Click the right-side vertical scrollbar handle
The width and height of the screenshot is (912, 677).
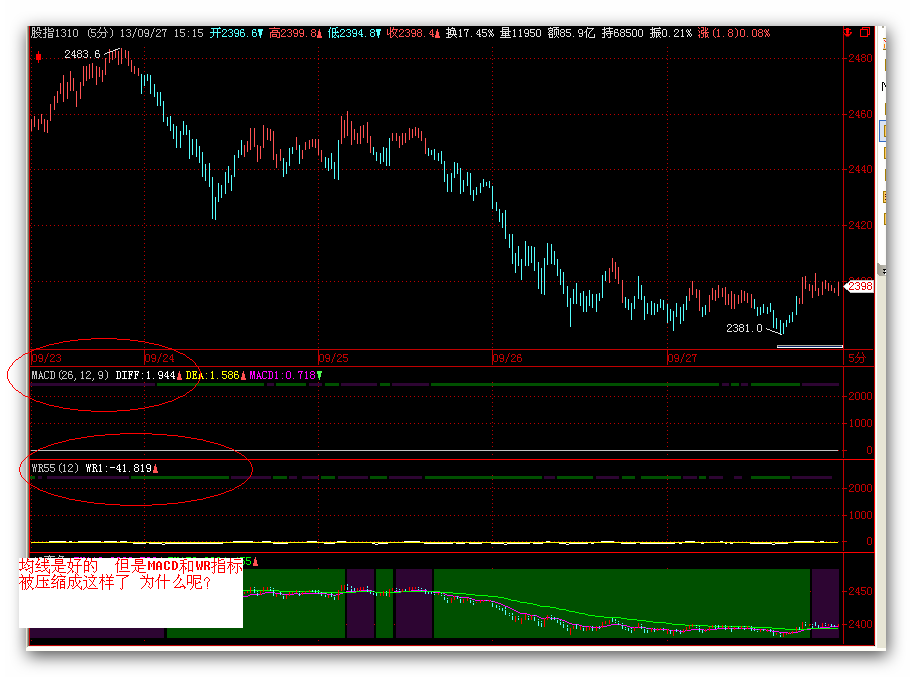pos(883,271)
